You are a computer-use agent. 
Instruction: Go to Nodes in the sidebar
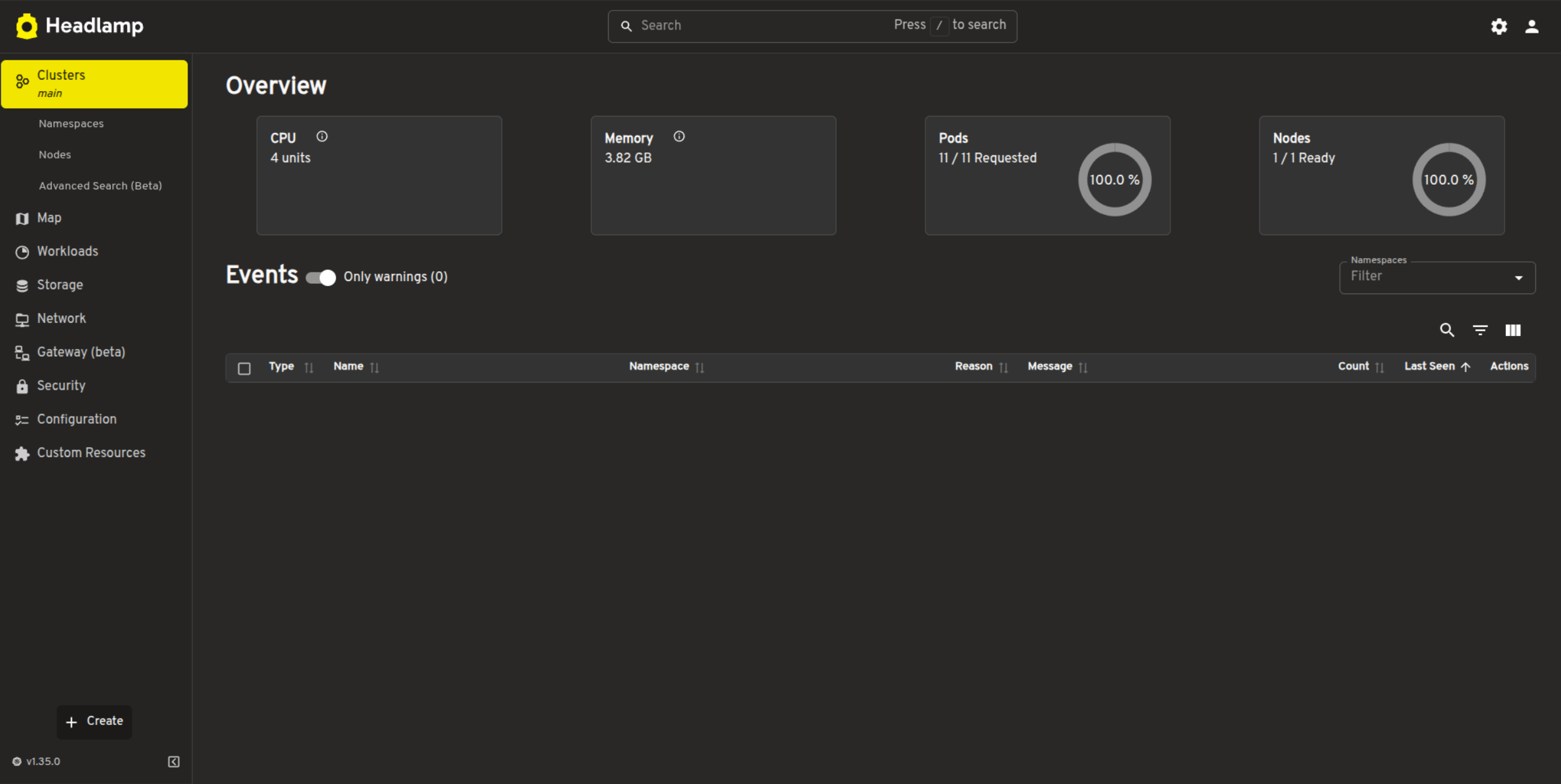click(x=54, y=155)
